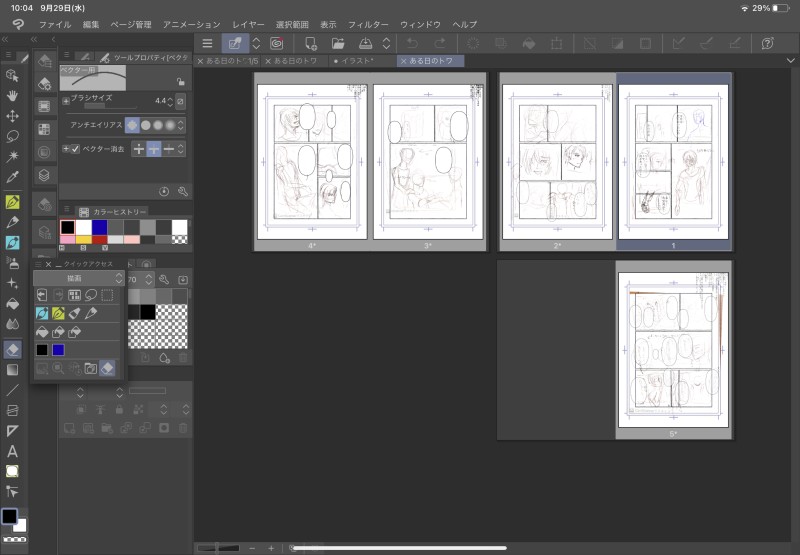Toggle the tool property lock icon
800x555 pixels.
(x=180, y=81)
